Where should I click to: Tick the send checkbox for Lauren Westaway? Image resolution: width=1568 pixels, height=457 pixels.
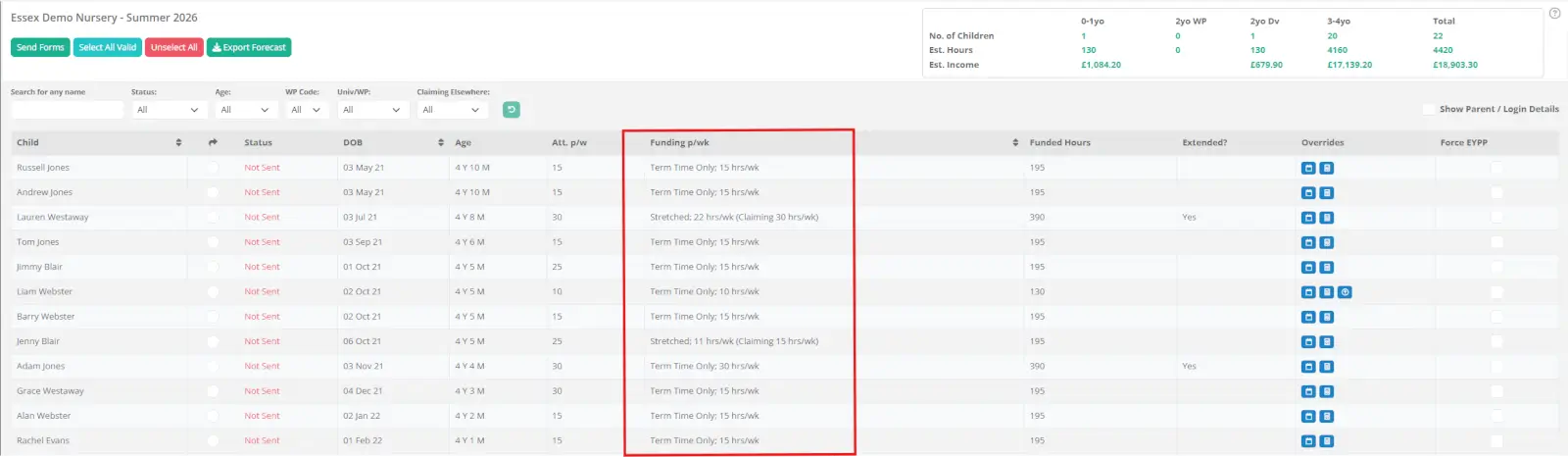213,218
